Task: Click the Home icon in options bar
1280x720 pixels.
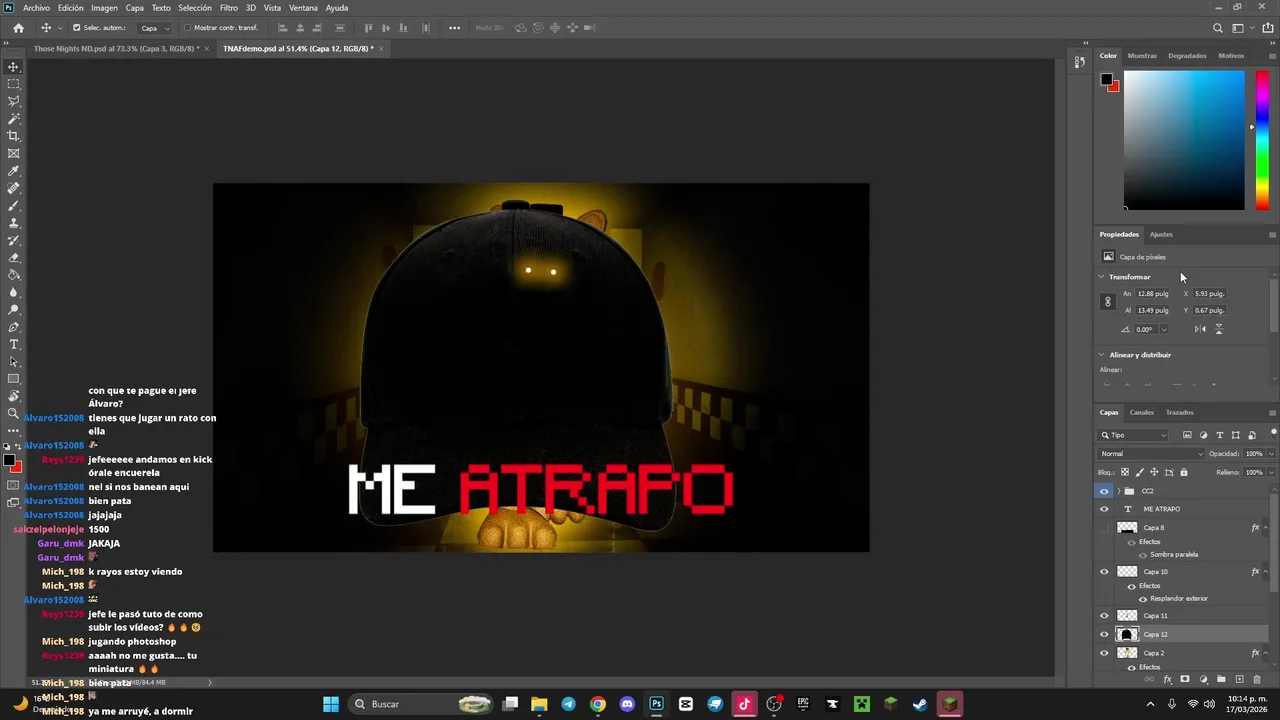Action: [x=18, y=28]
